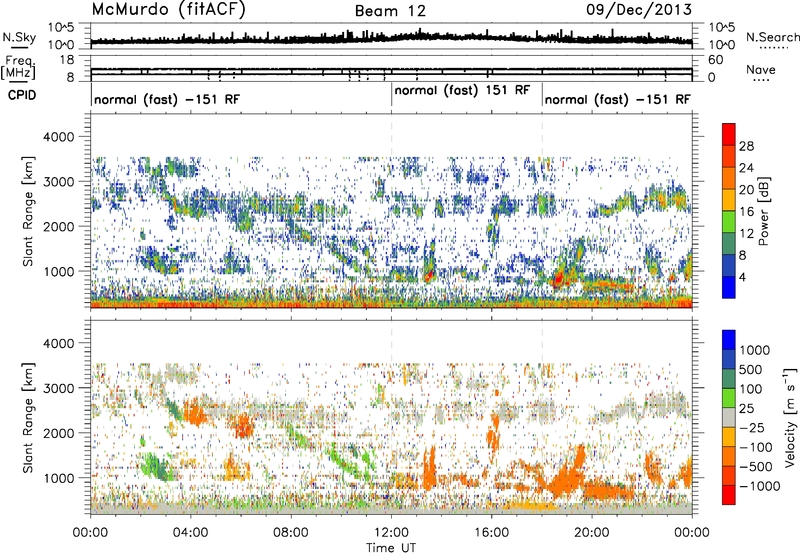Click the '16' Power colorbar label
Viewport: 800px width, 554px height.
(746, 212)
